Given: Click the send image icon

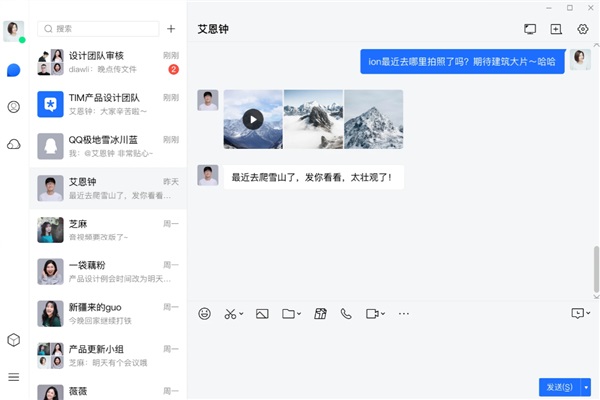Looking at the screenshot, I should click(x=262, y=313).
